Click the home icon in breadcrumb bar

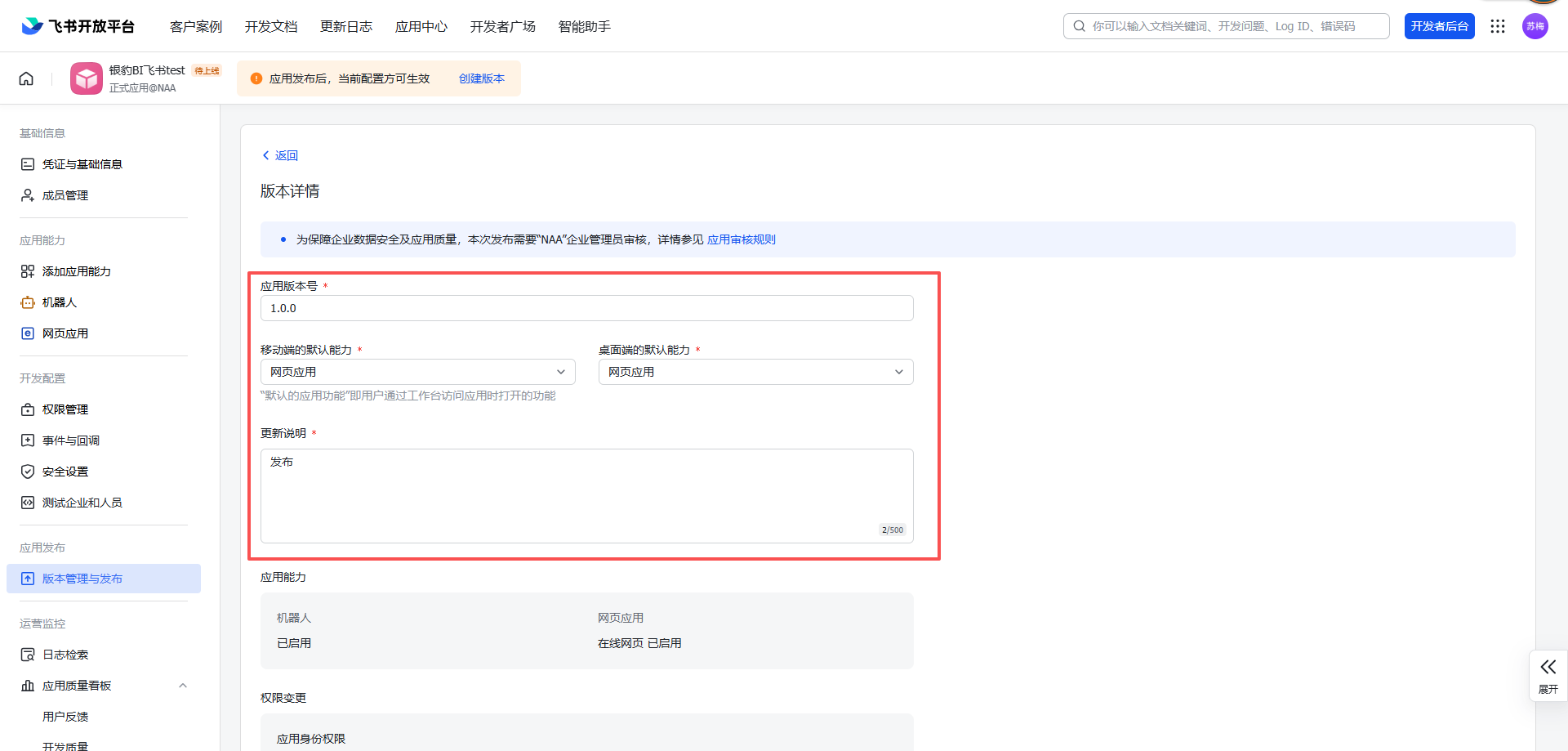[26, 78]
